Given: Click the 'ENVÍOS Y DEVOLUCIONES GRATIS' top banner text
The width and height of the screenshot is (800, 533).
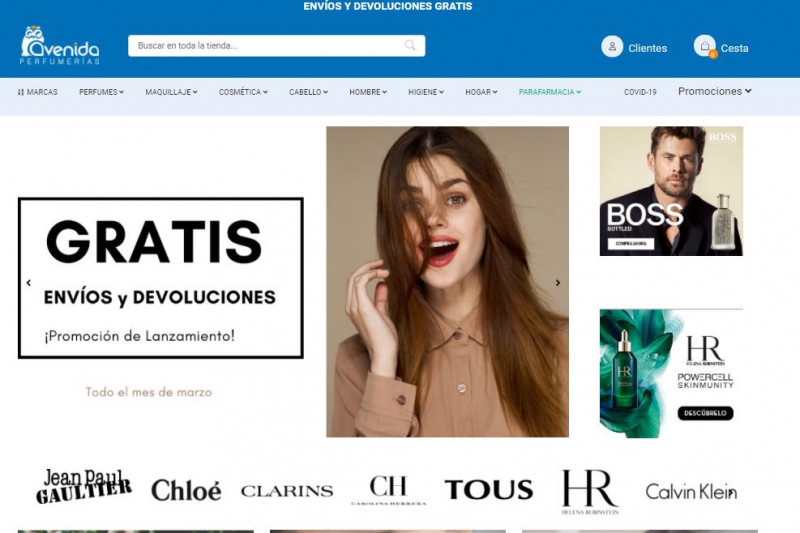Looking at the screenshot, I should (388, 6).
